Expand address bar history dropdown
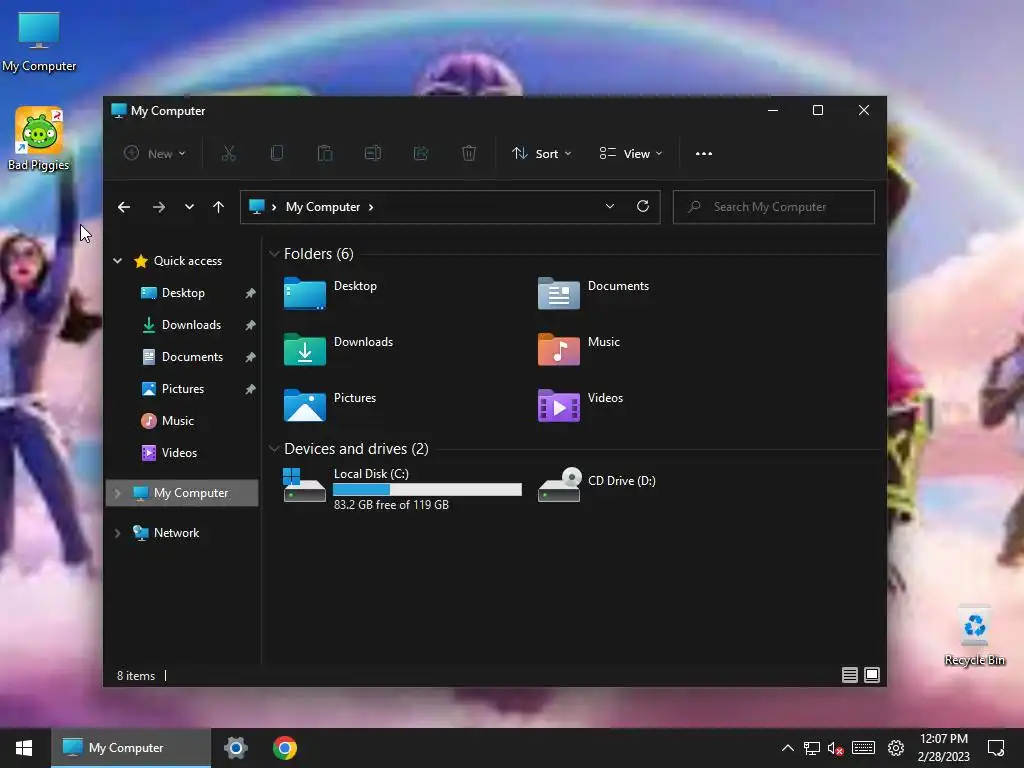 point(609,206)
